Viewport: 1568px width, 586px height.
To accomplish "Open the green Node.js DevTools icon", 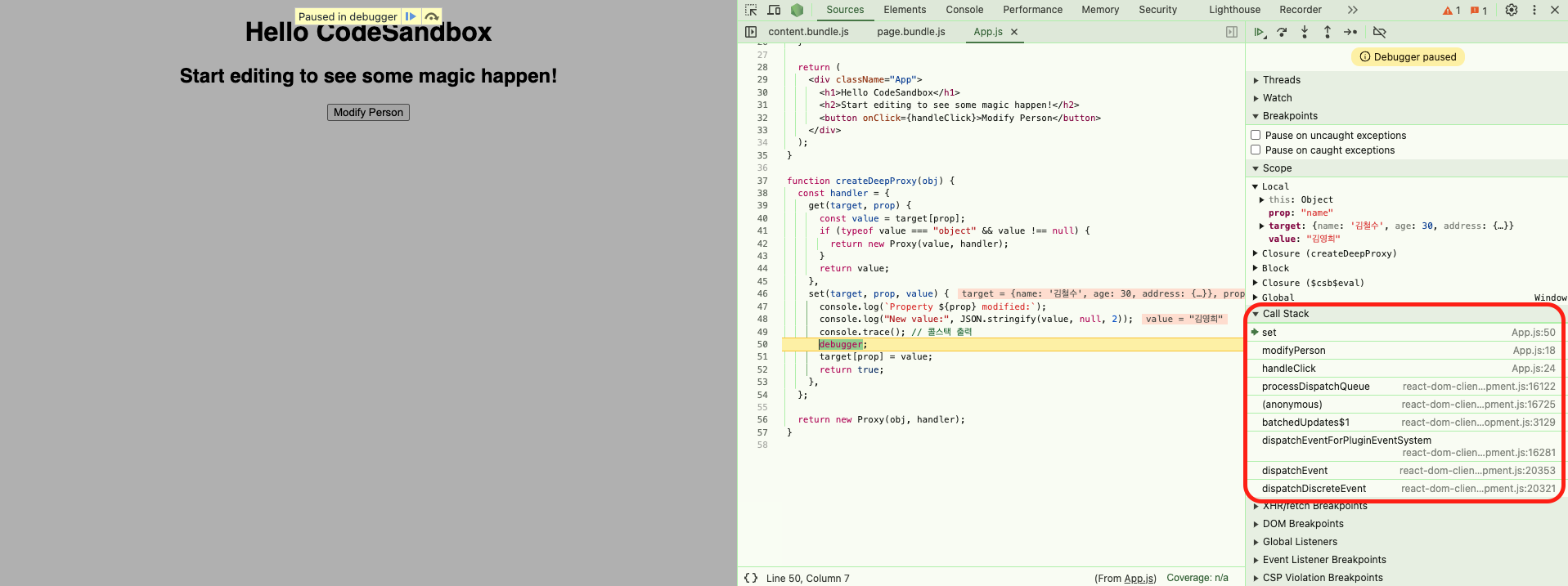I will point(797,10).
